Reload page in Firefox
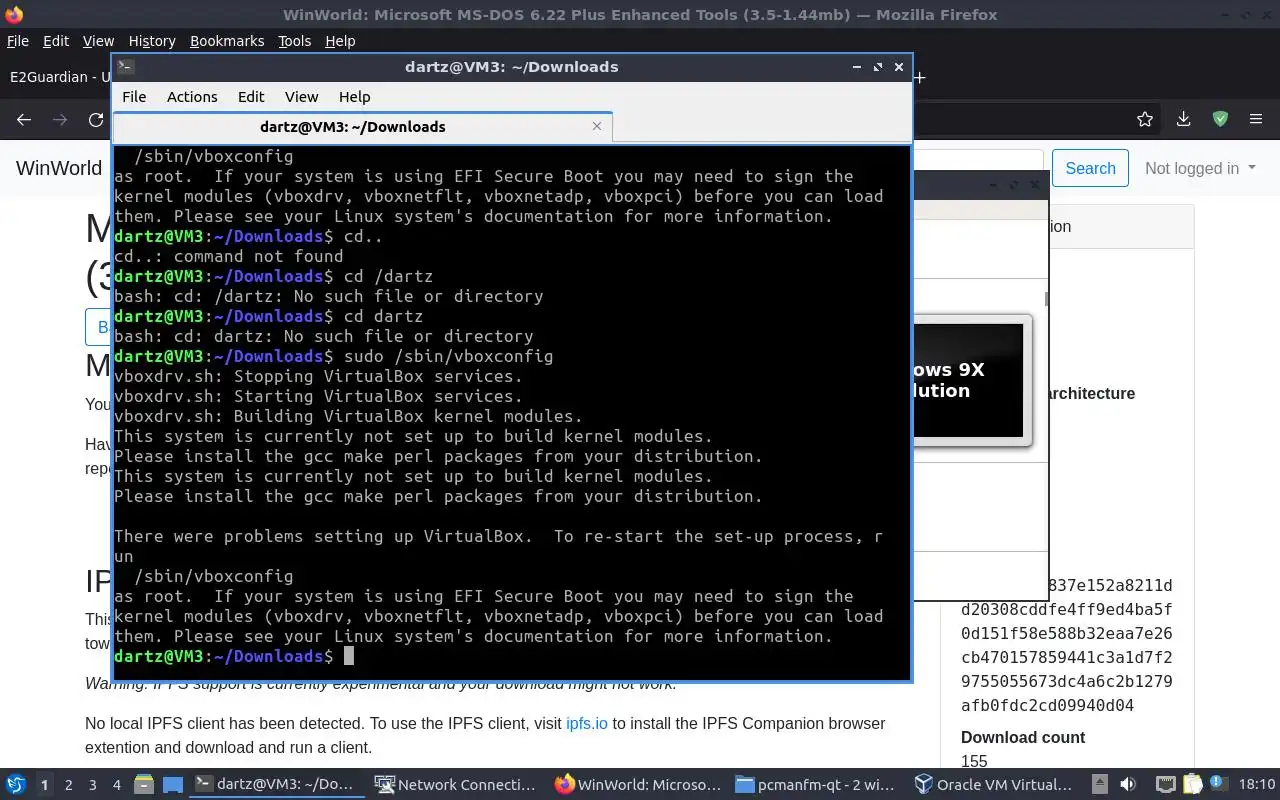The width and height of the screenshot is (1280, 800). pos(96,120)
